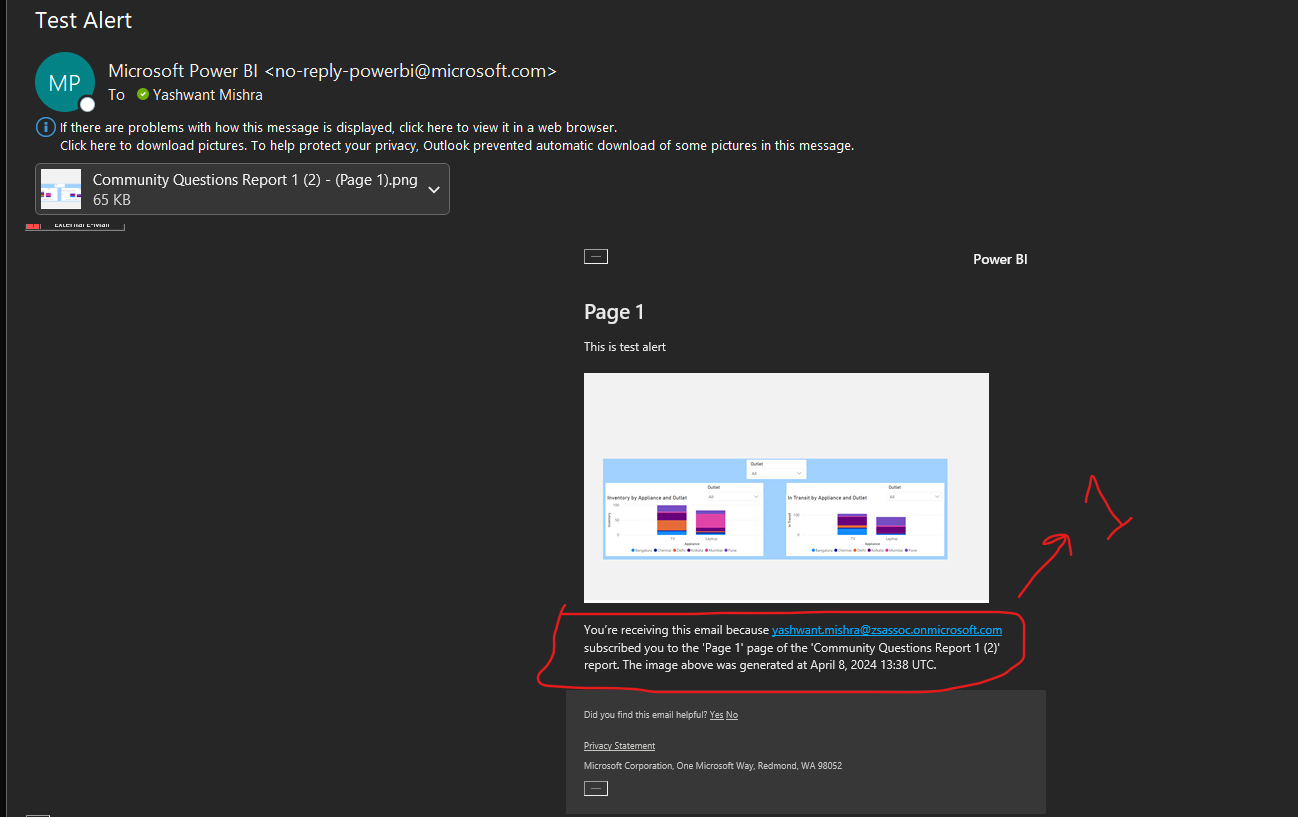Expand the attachment dropdown arrow
Screen dimensions: 1298x817
434,190
